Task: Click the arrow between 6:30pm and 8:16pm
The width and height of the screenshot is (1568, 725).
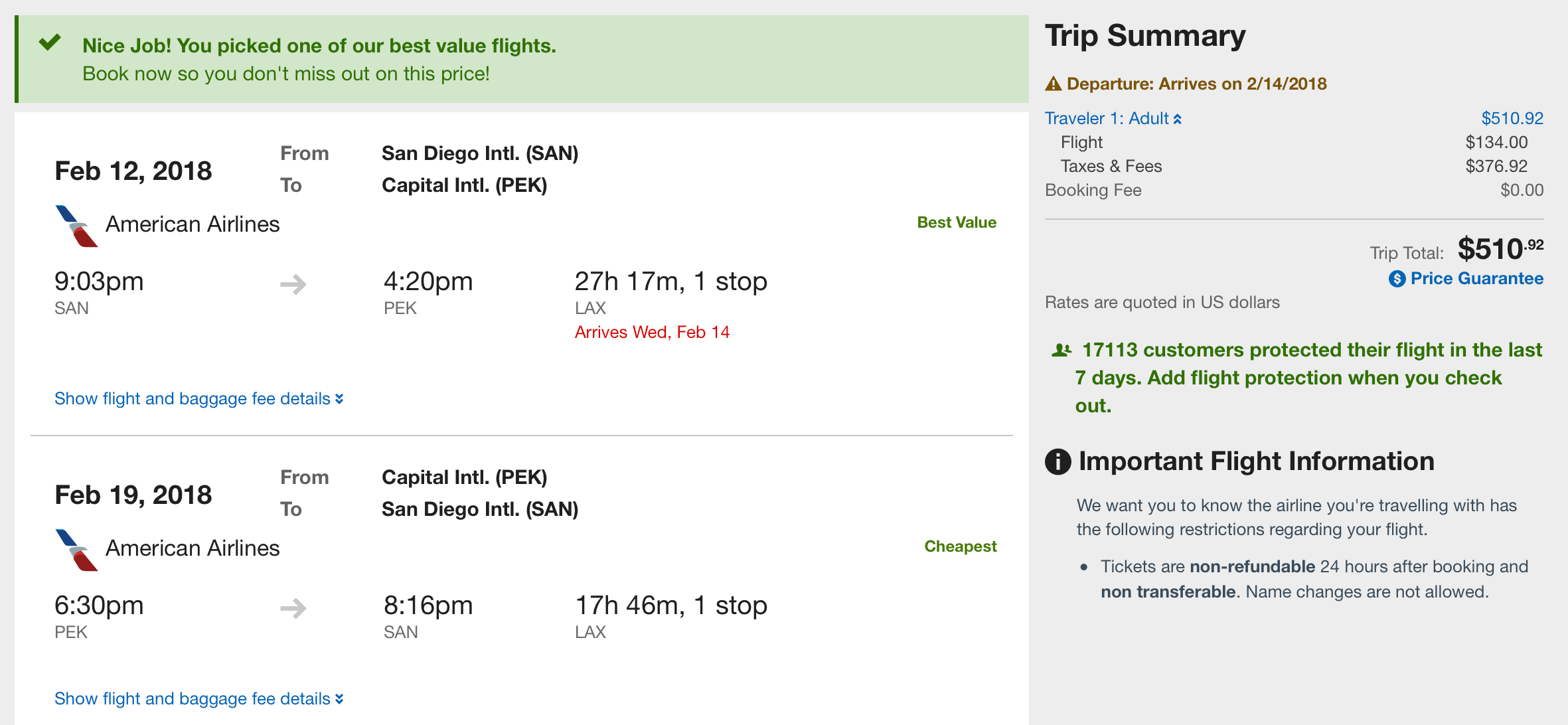Action: tap(293, 608)
